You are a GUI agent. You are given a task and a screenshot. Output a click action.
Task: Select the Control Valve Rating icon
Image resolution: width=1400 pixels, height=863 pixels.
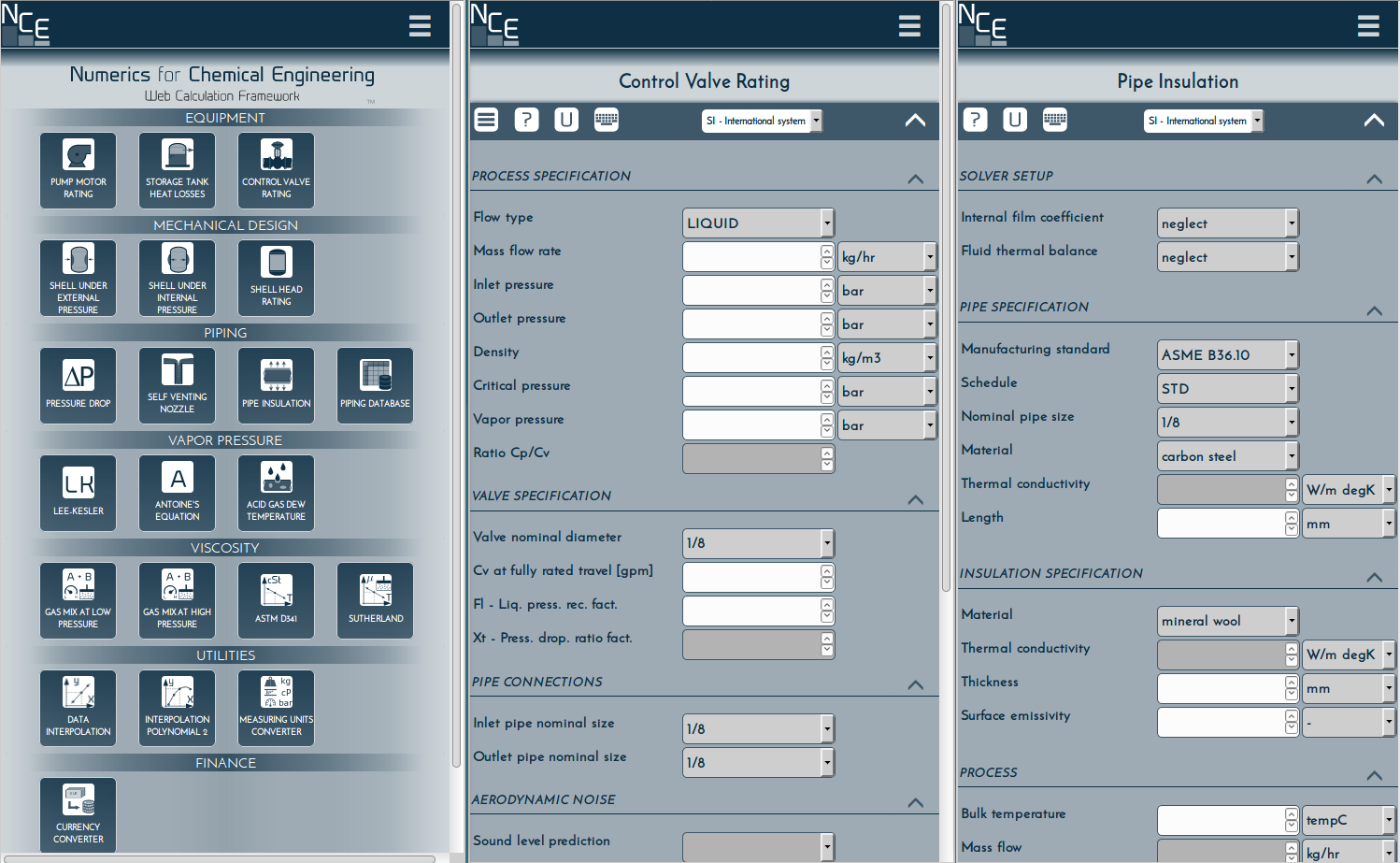(276, 169)
